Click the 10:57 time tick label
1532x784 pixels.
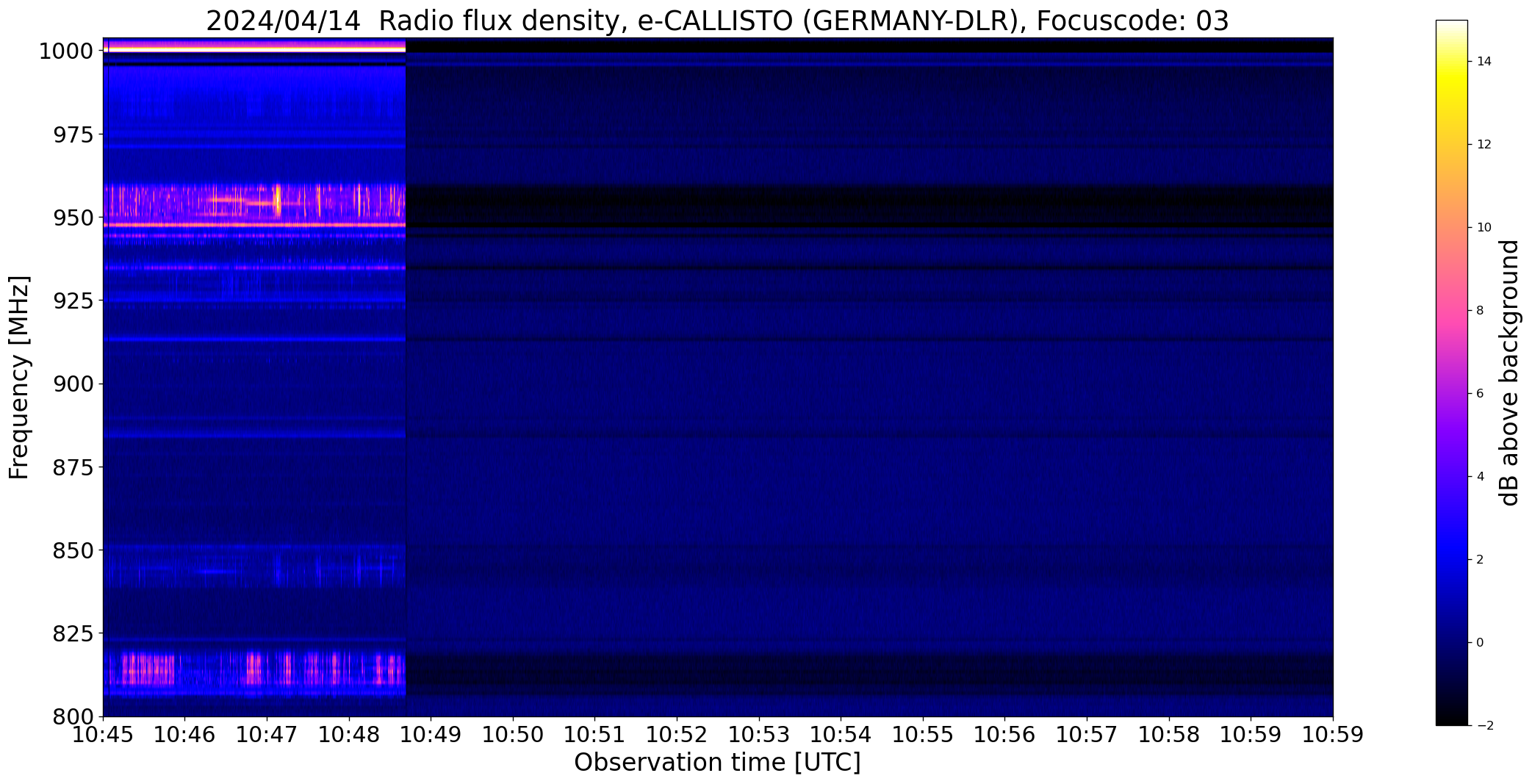[1087, 735]
